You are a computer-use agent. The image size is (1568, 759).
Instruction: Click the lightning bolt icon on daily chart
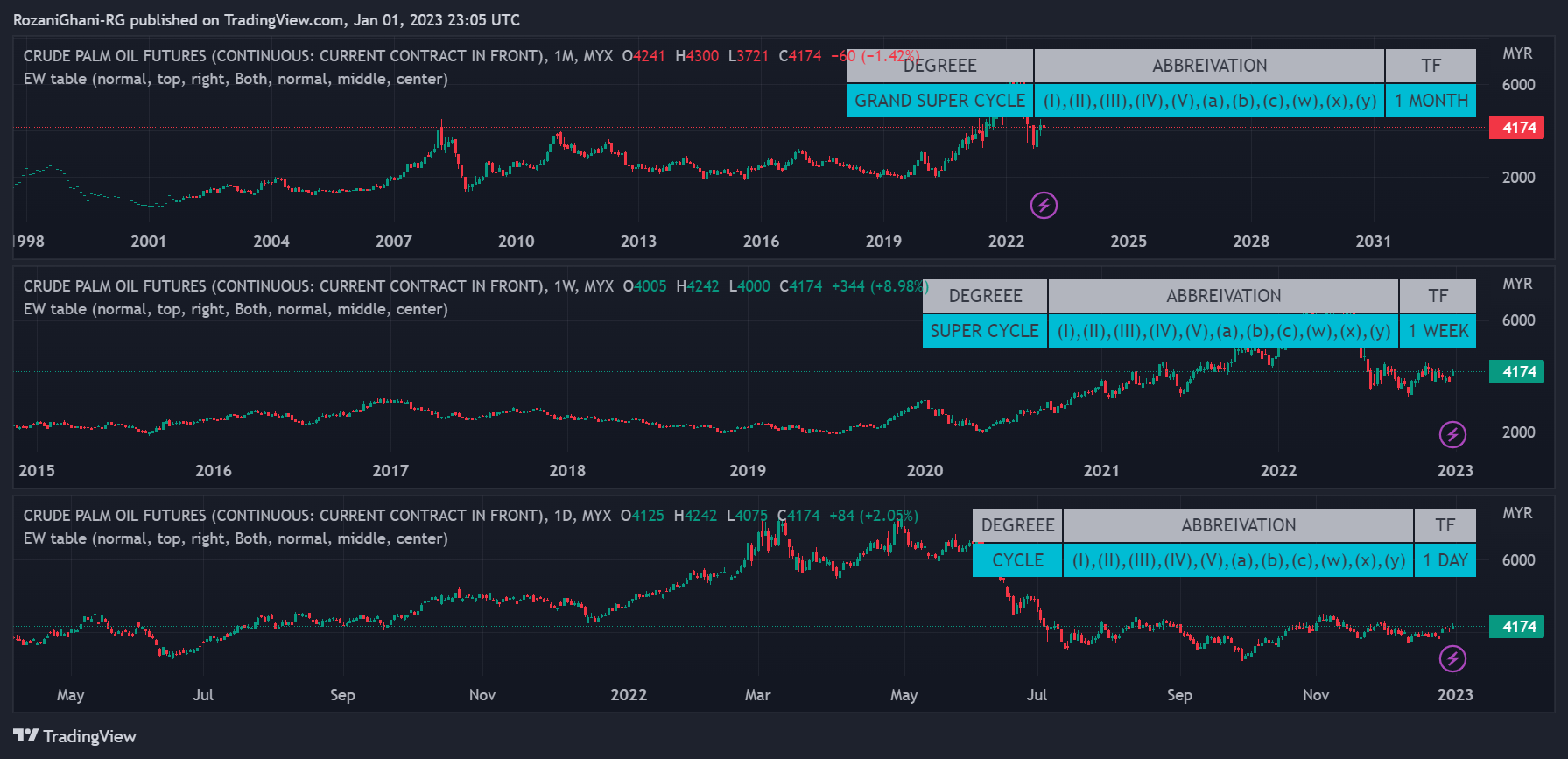(1452, 658)
